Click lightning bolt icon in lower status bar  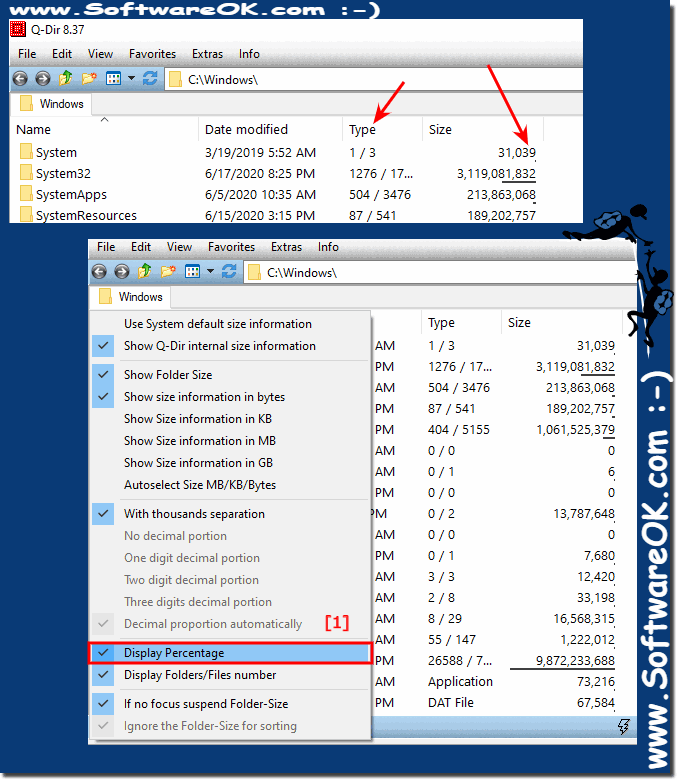pos(623,727)
